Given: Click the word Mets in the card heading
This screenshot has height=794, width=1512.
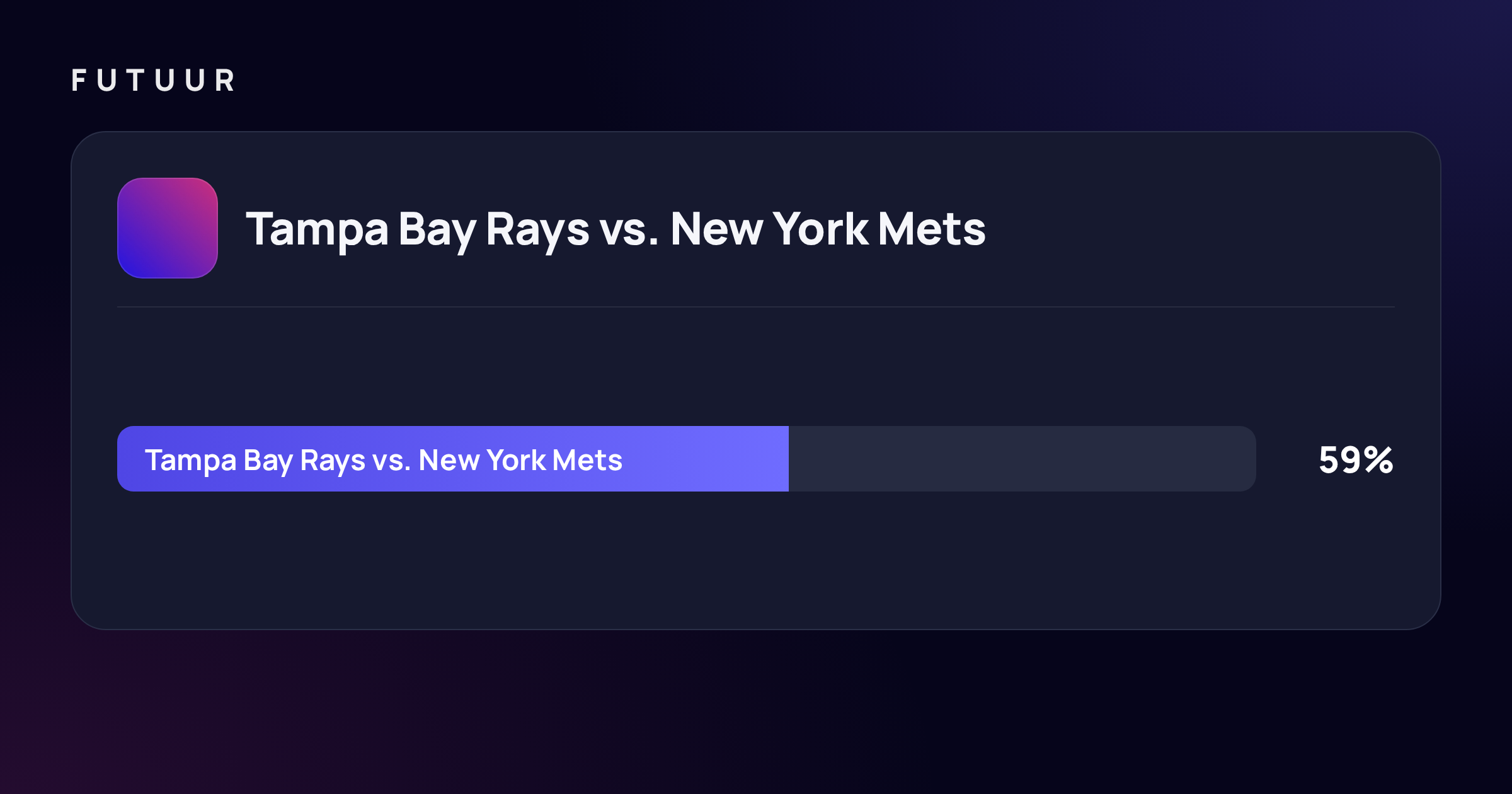Looking at the screenshot, I should point(932,228).
